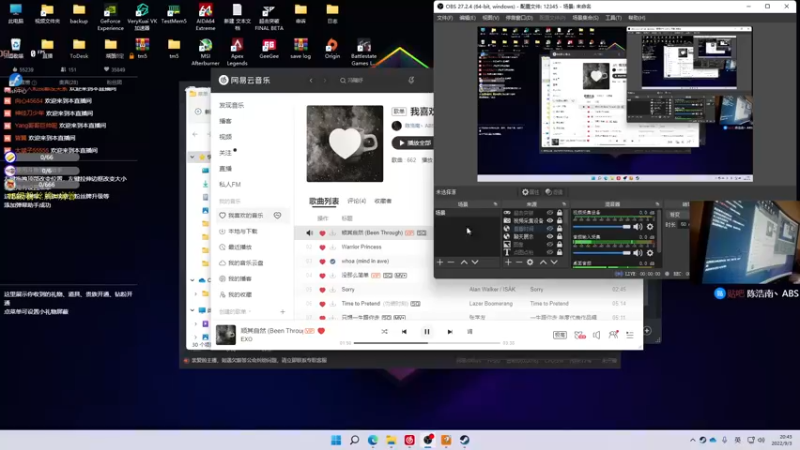The height and width of the screenshot is (450, 800).
Task: Open source properties gear below Sources list
Action: click(530, 262)
